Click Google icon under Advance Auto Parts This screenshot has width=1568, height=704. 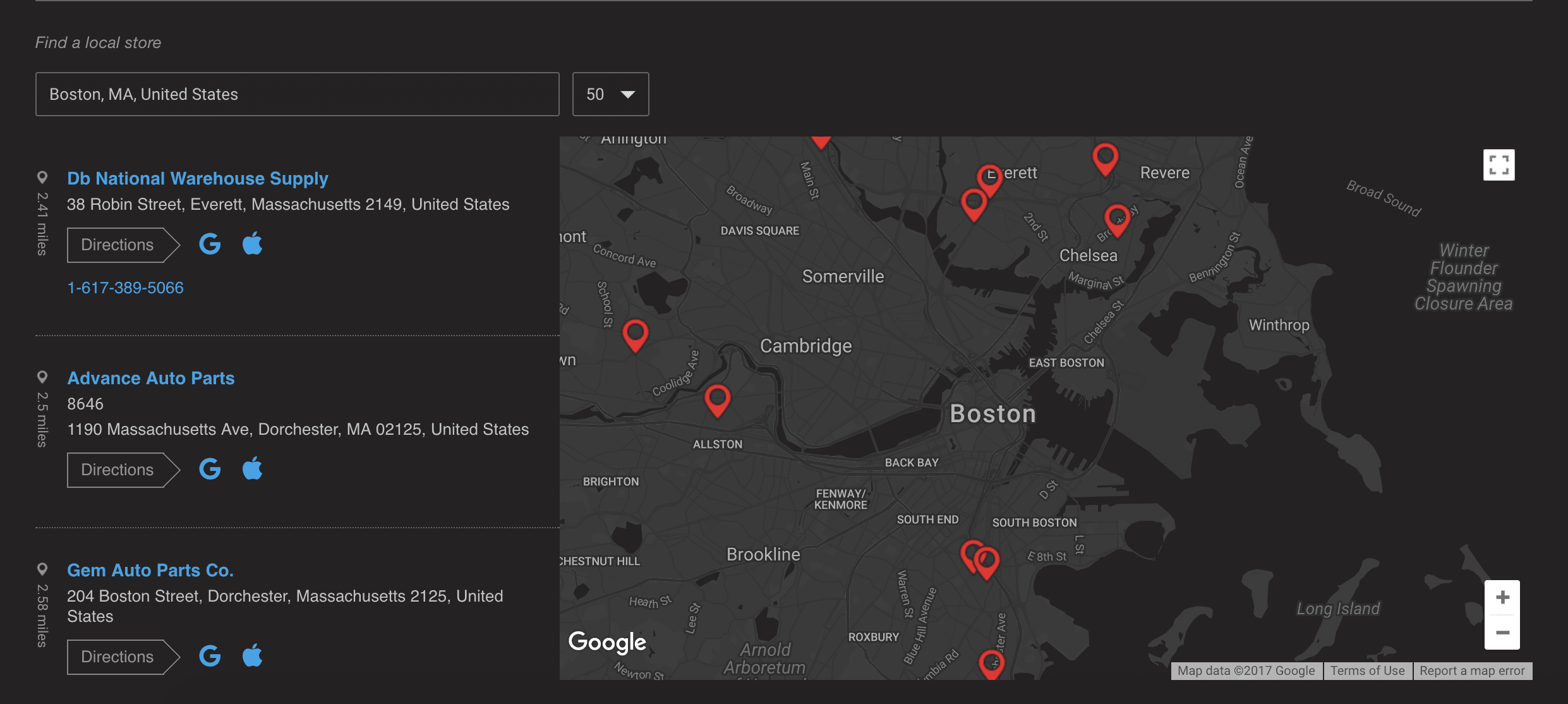pyautogui.click(x=210, y=469)
